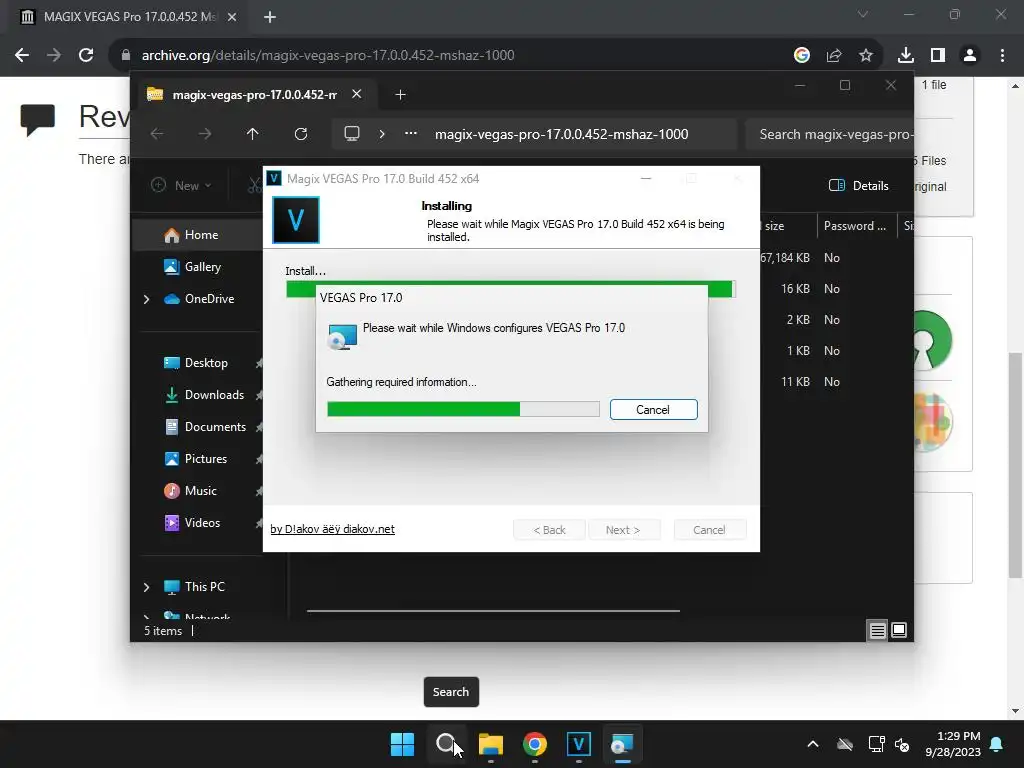Click the 16 KB size cell
Image resolution: width=1024 pixels, height=768 pixels.
pos(795,289)
